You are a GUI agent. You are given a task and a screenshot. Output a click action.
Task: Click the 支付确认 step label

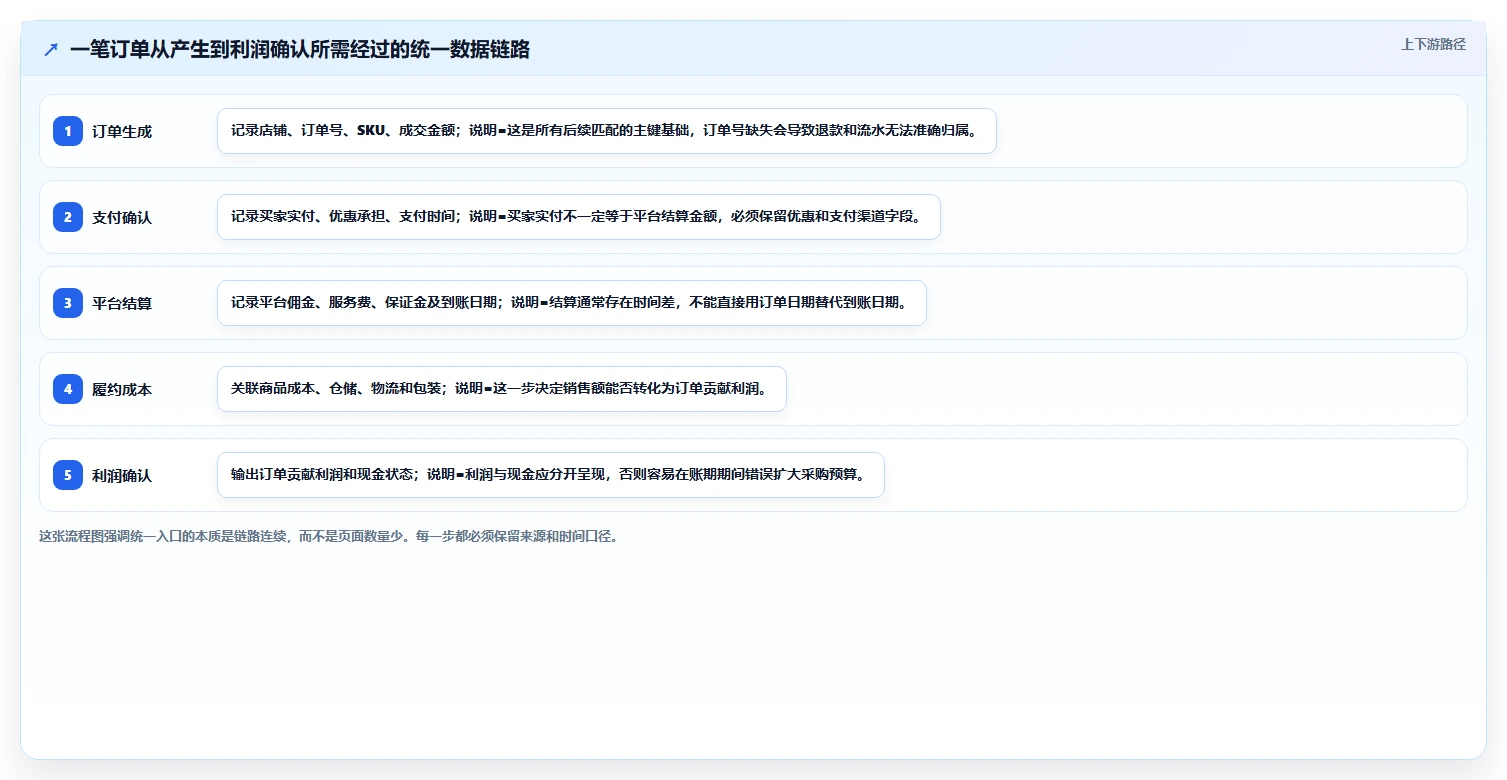[x=122, y=217]
